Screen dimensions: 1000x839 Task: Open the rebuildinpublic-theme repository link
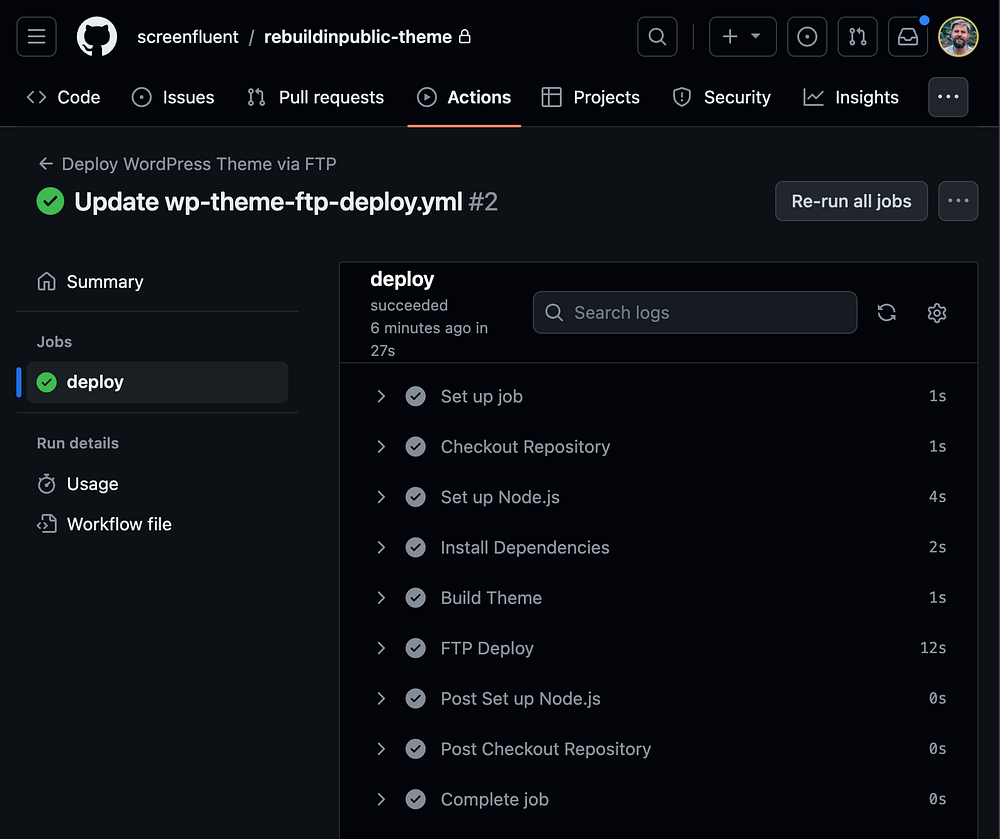point(358,37)
